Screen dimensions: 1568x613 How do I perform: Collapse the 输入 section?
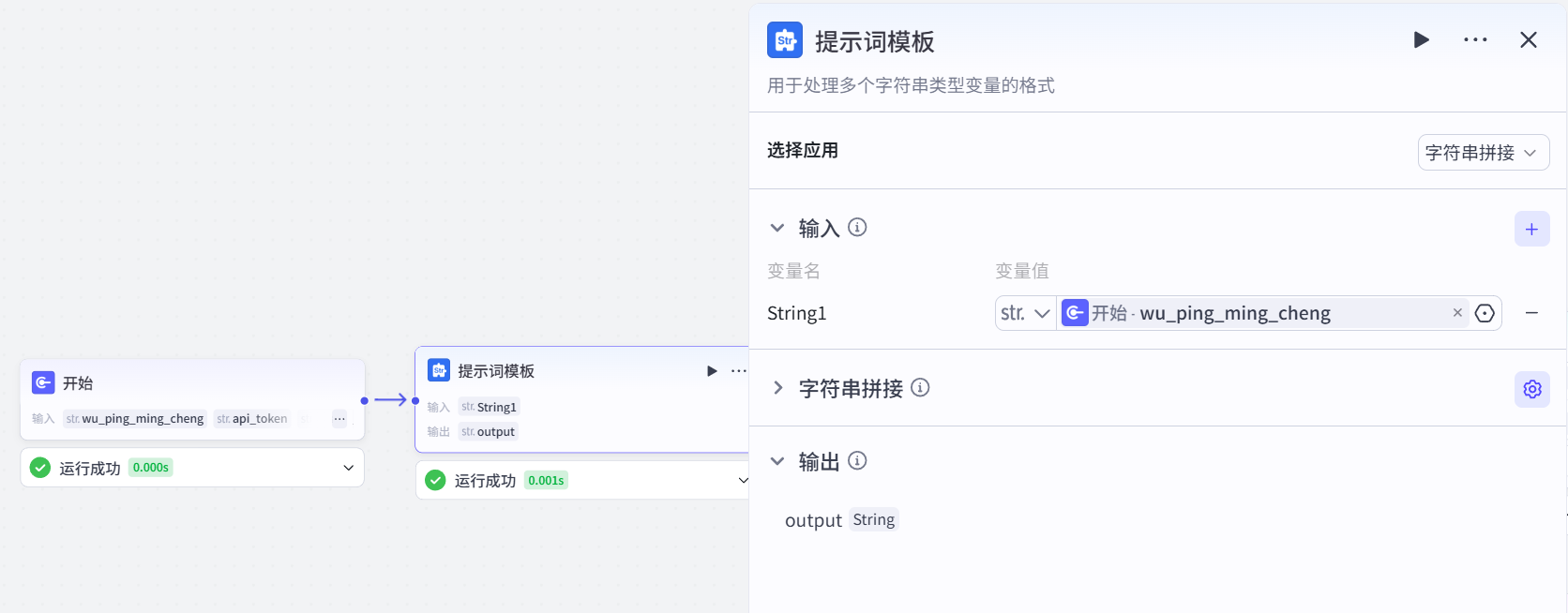[777, 228]
